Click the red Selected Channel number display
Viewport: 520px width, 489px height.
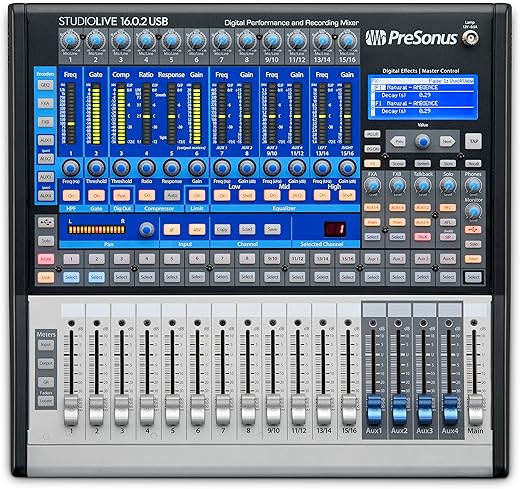[335, 229]
